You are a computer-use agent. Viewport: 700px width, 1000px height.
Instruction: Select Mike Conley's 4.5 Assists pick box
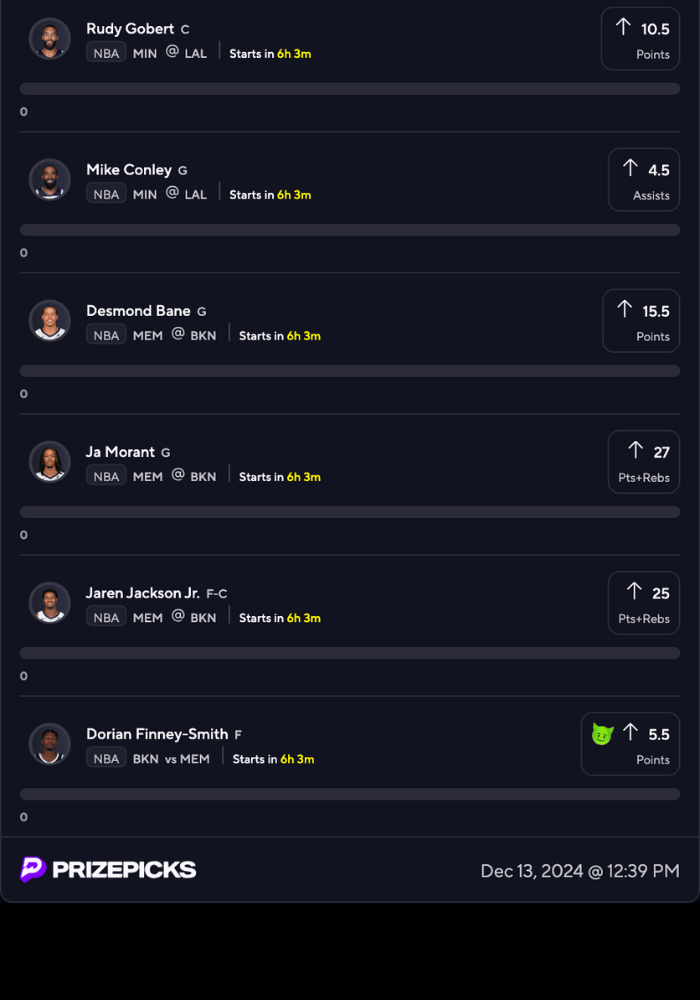coord(643,180)
